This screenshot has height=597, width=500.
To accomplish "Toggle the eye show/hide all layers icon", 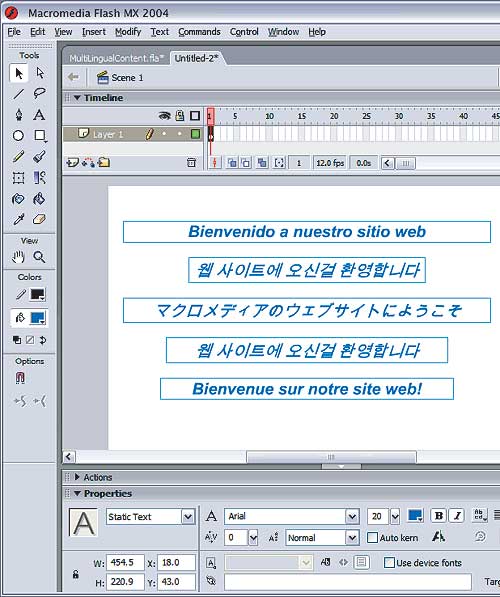I will (165, 116).
